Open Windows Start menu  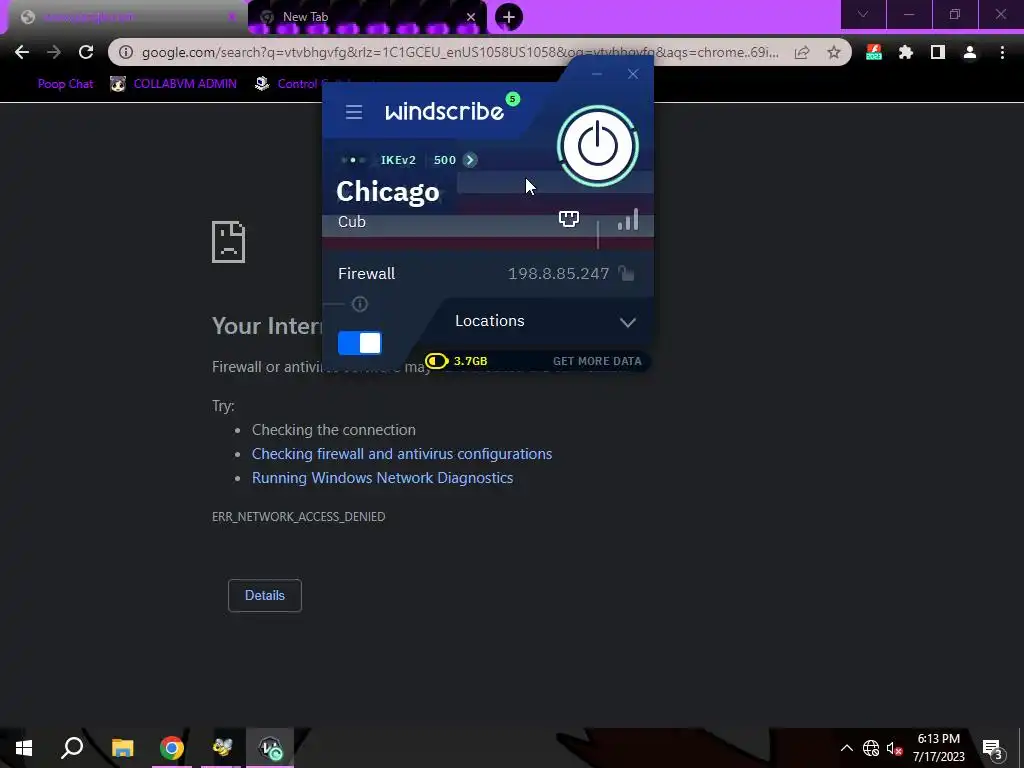(24, 748)
